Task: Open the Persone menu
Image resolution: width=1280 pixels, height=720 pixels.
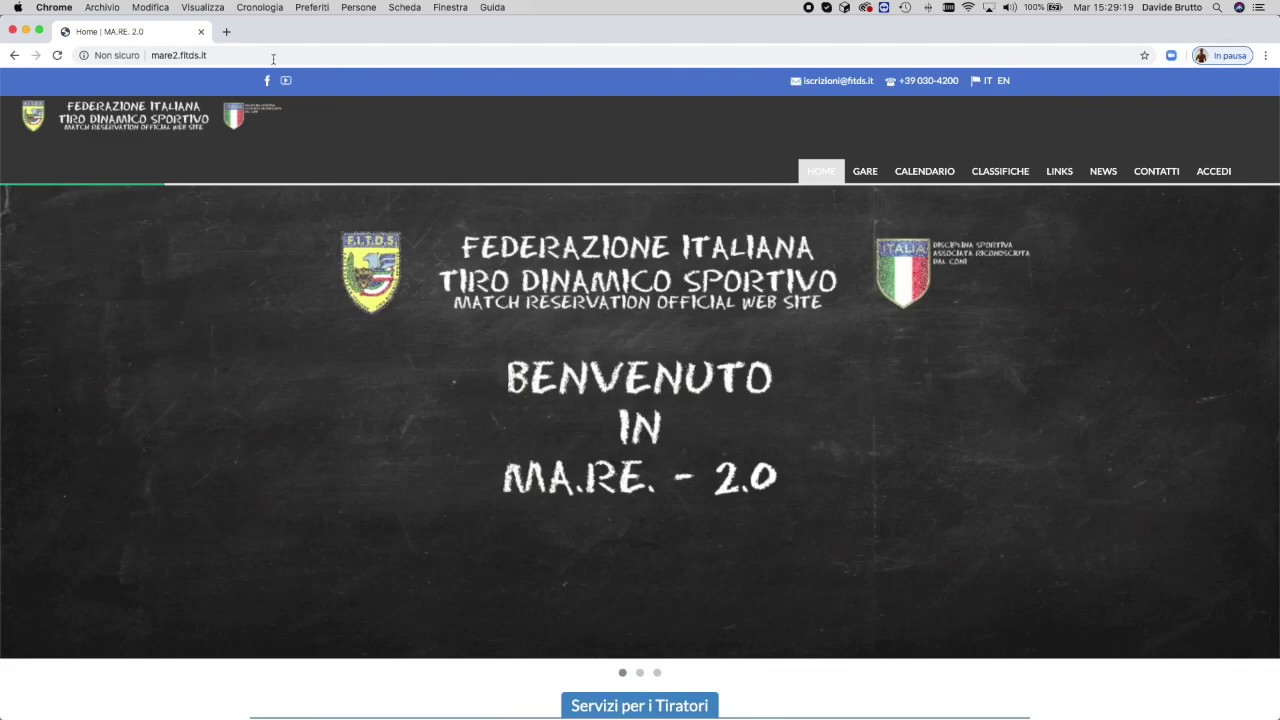Action: coord(358,7)
